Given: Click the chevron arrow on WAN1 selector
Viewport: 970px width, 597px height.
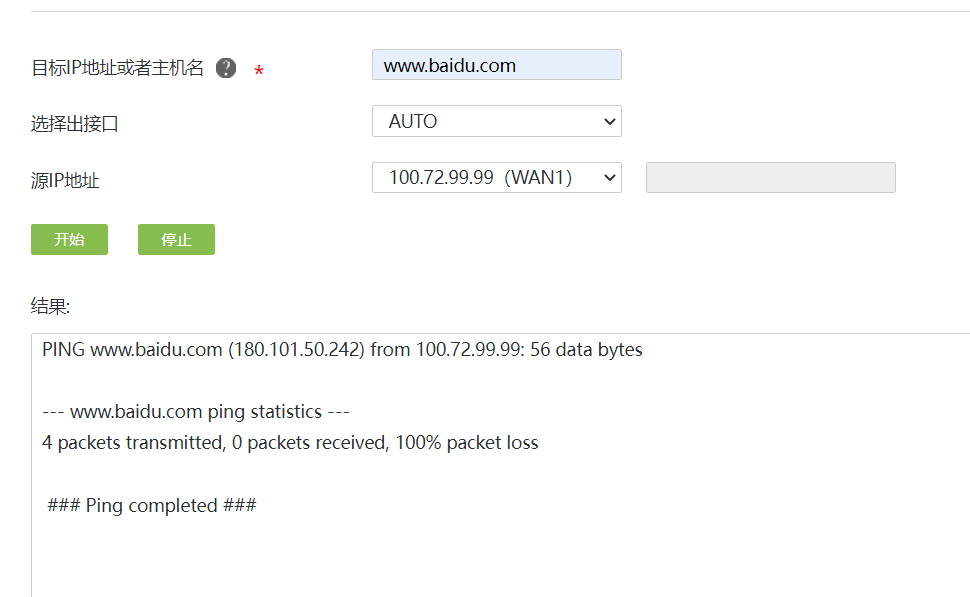Looking at the screenshot, I should [x=610, y=178].
